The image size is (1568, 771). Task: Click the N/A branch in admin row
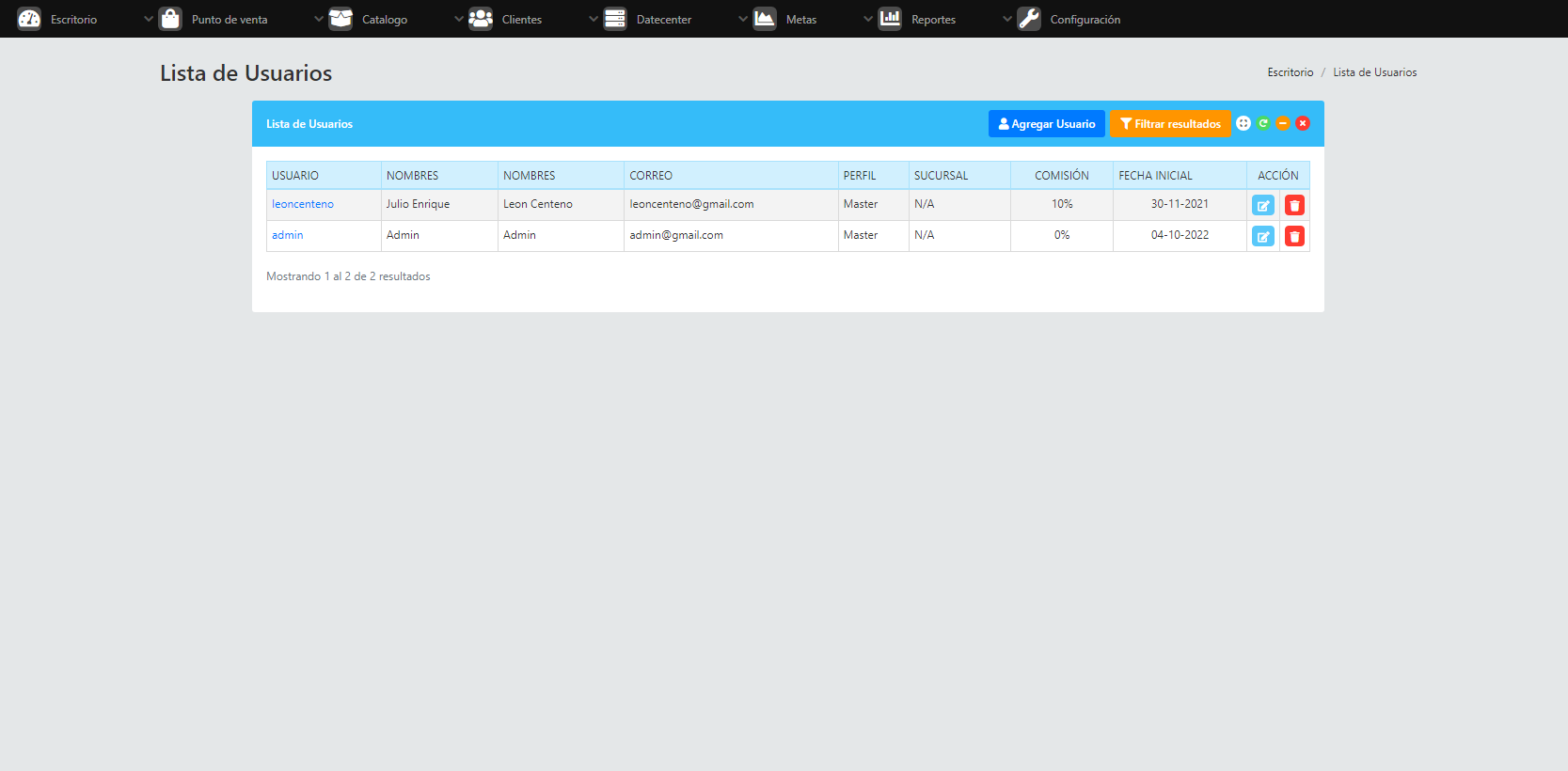click(959, 236)
